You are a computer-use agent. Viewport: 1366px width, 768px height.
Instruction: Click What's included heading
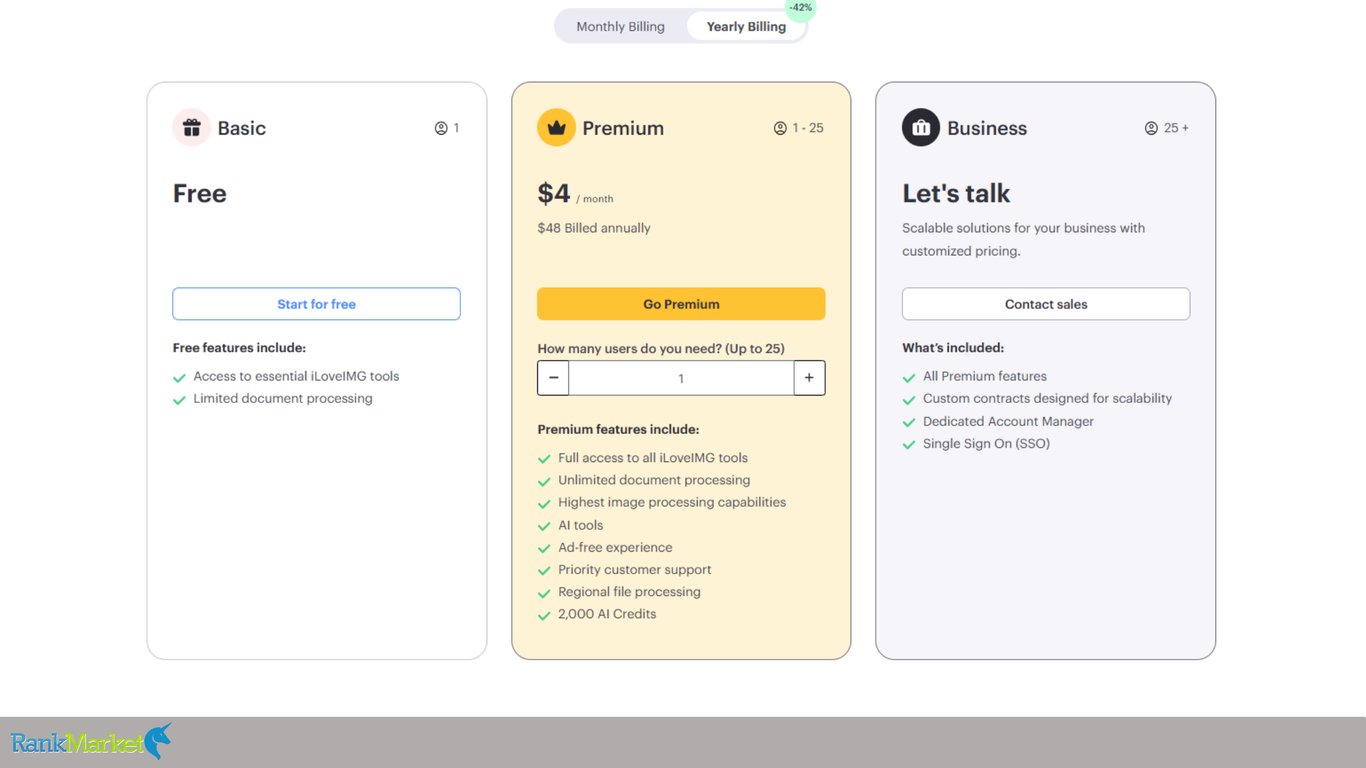tap(953, 348)
